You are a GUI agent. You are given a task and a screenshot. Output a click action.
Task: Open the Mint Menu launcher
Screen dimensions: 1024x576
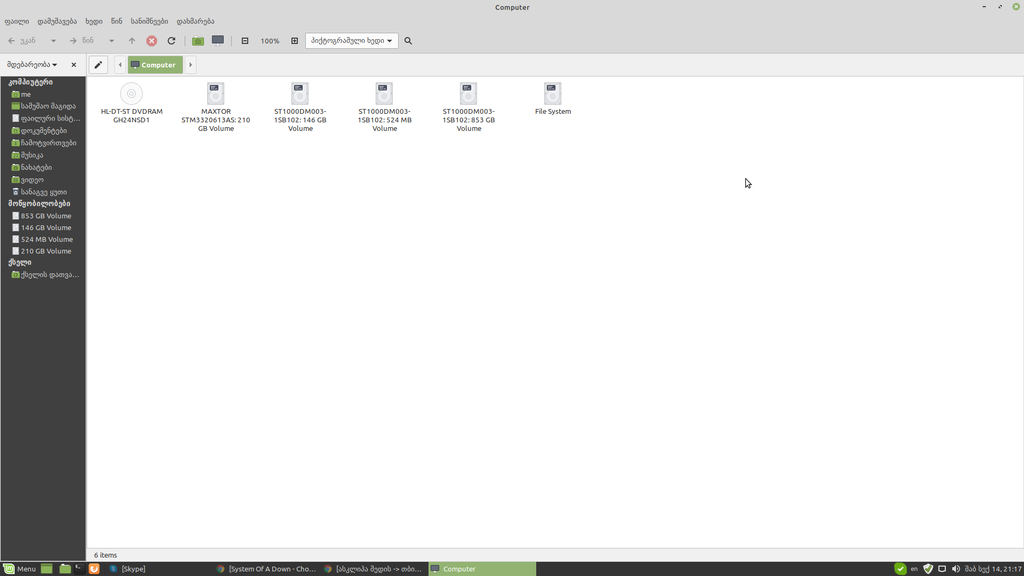[x=20, y=569]
